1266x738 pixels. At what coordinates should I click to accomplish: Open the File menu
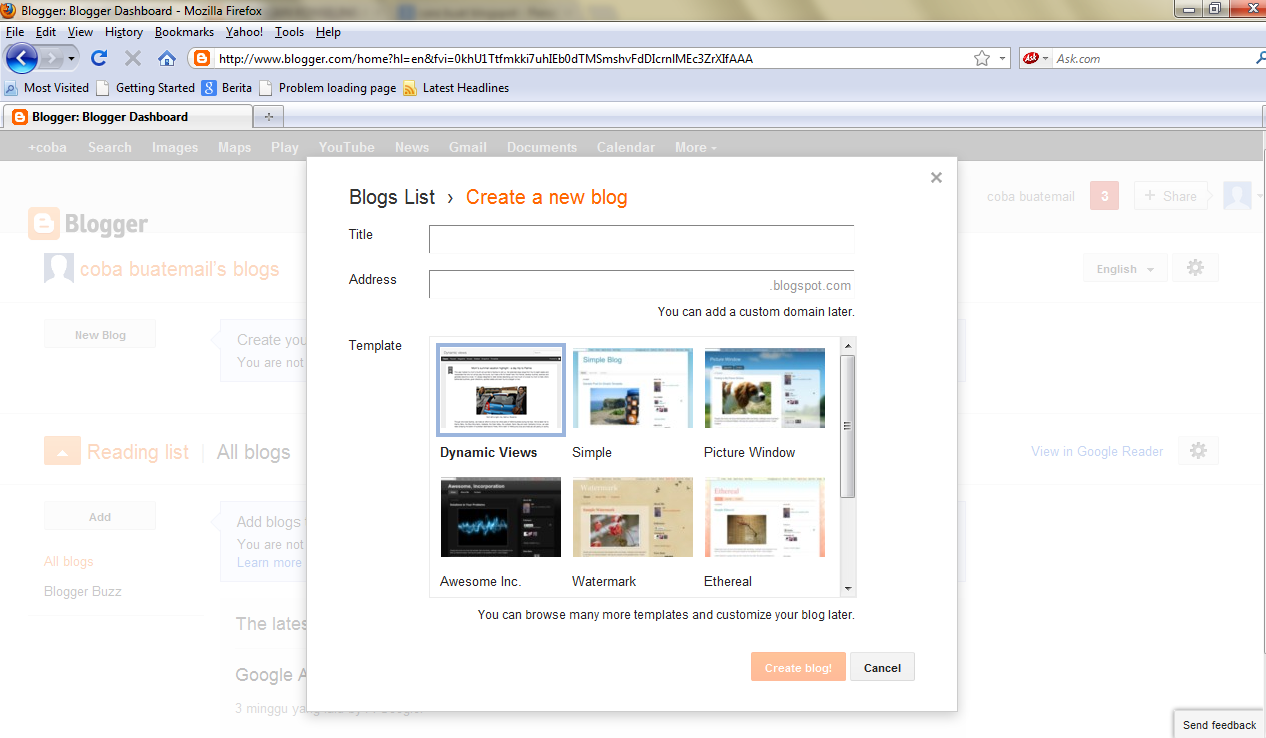(15, 32)
